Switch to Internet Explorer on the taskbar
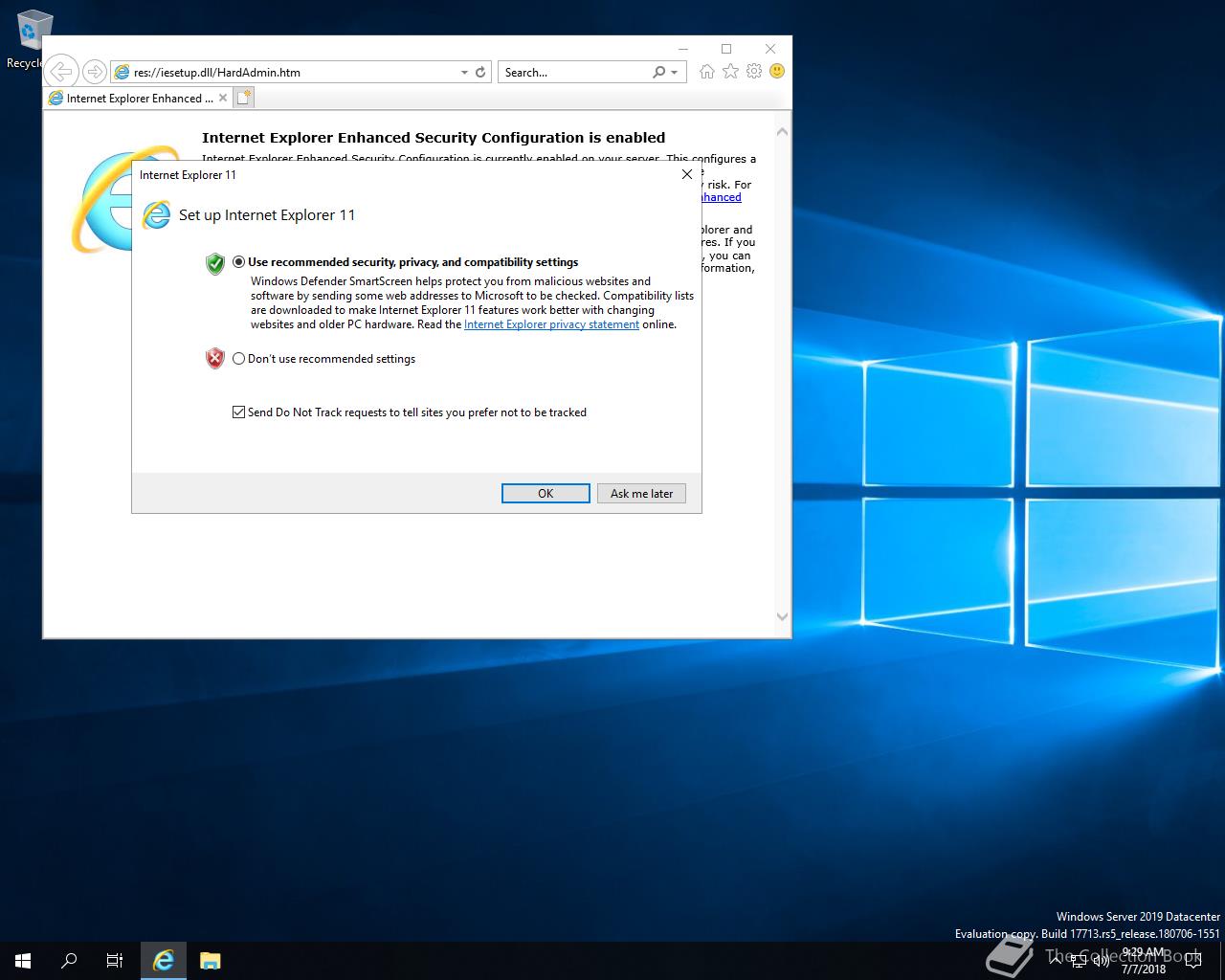Image resolution: width=1225 pixels, height=980 pixels. coord(164,961)
